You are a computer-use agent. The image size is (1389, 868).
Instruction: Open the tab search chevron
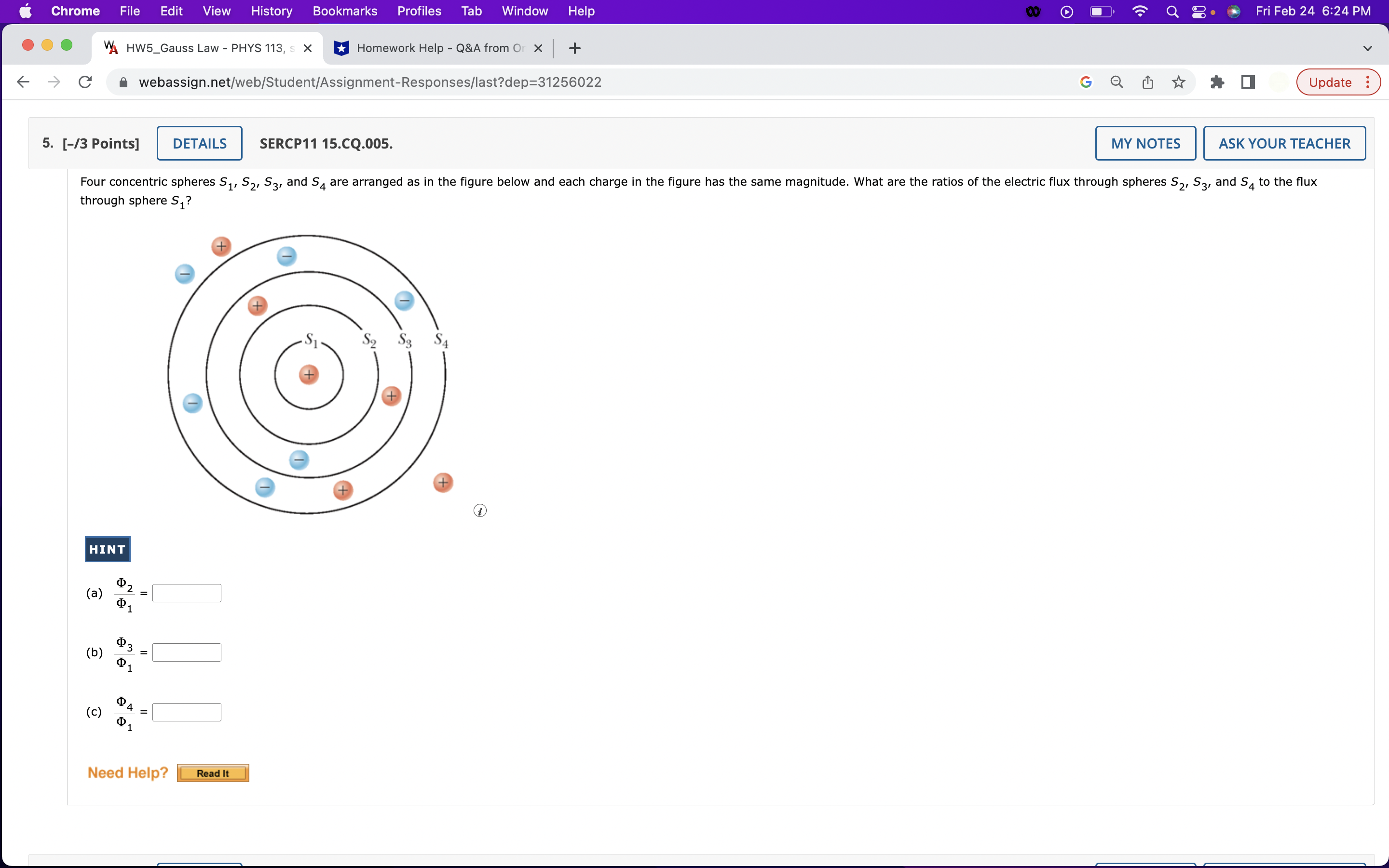(x=1368, y=48)
